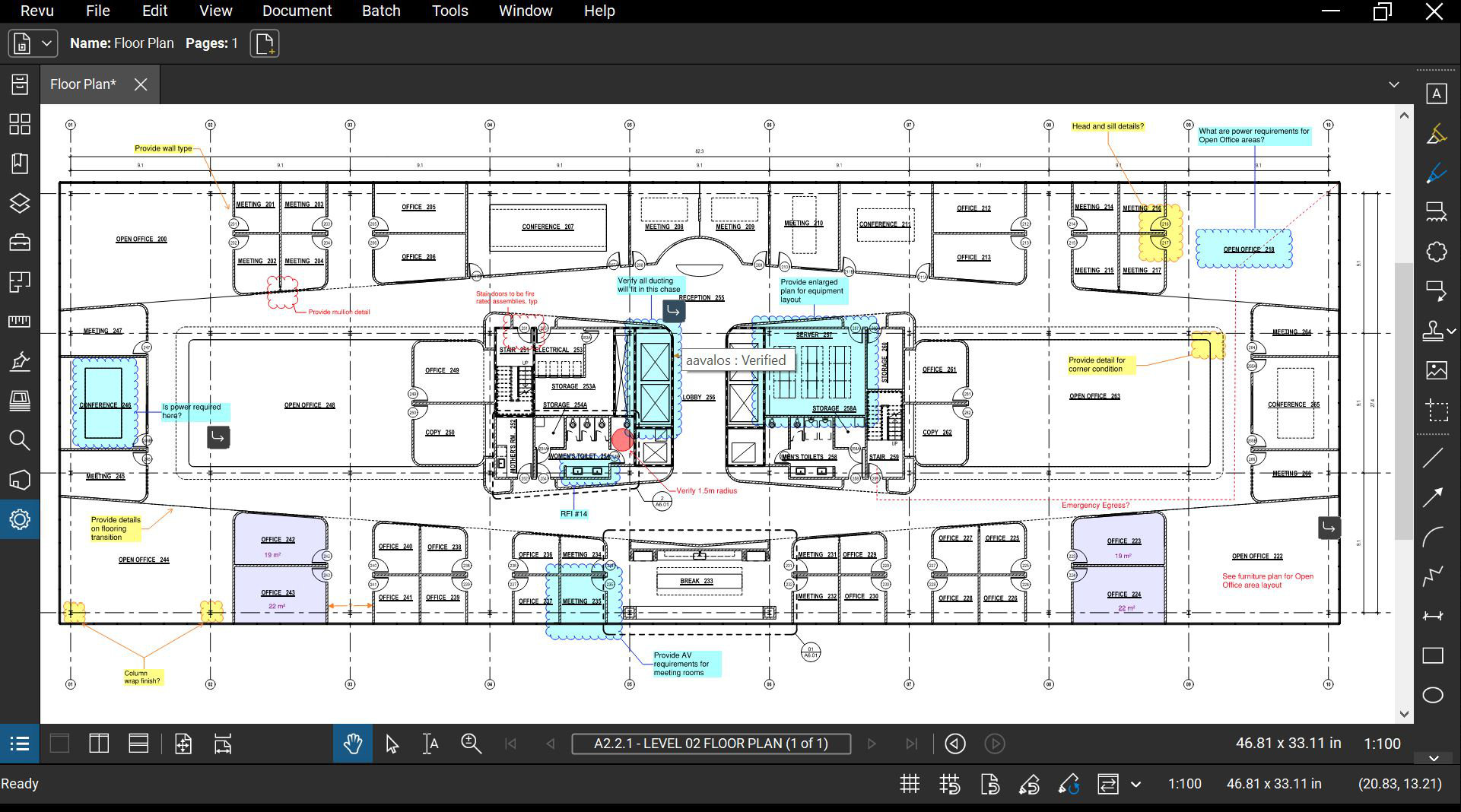1461x812 pixels.
Task: Open the Settings gear panel
Action: pos(20,519)
